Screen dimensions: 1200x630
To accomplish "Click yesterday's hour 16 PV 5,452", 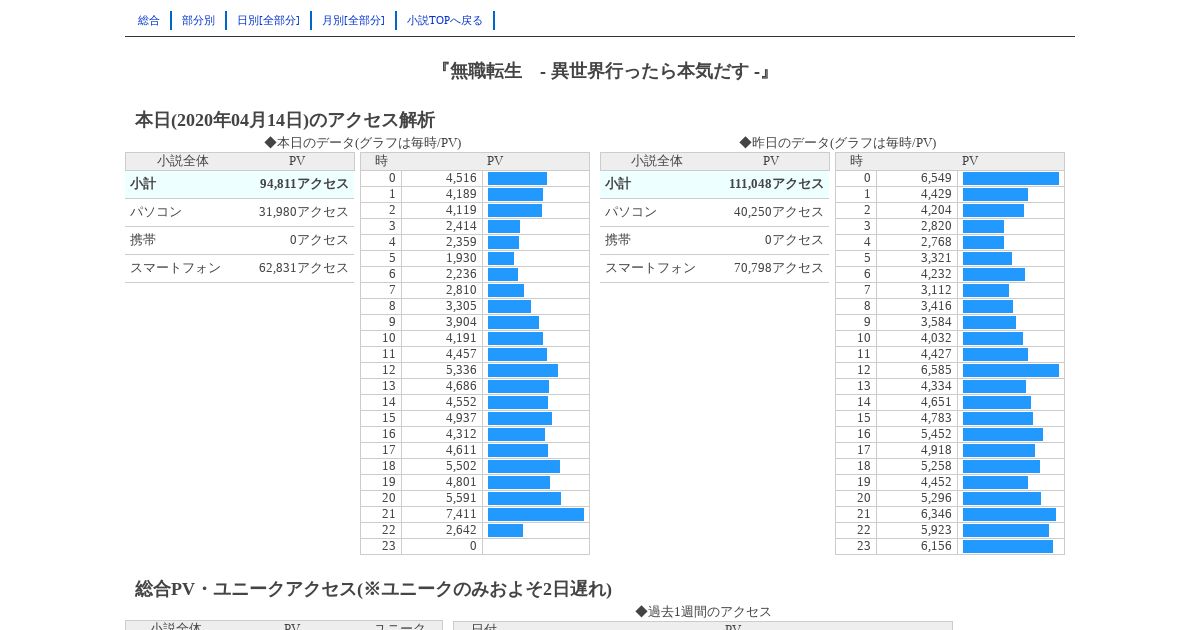I will [936, 434].
